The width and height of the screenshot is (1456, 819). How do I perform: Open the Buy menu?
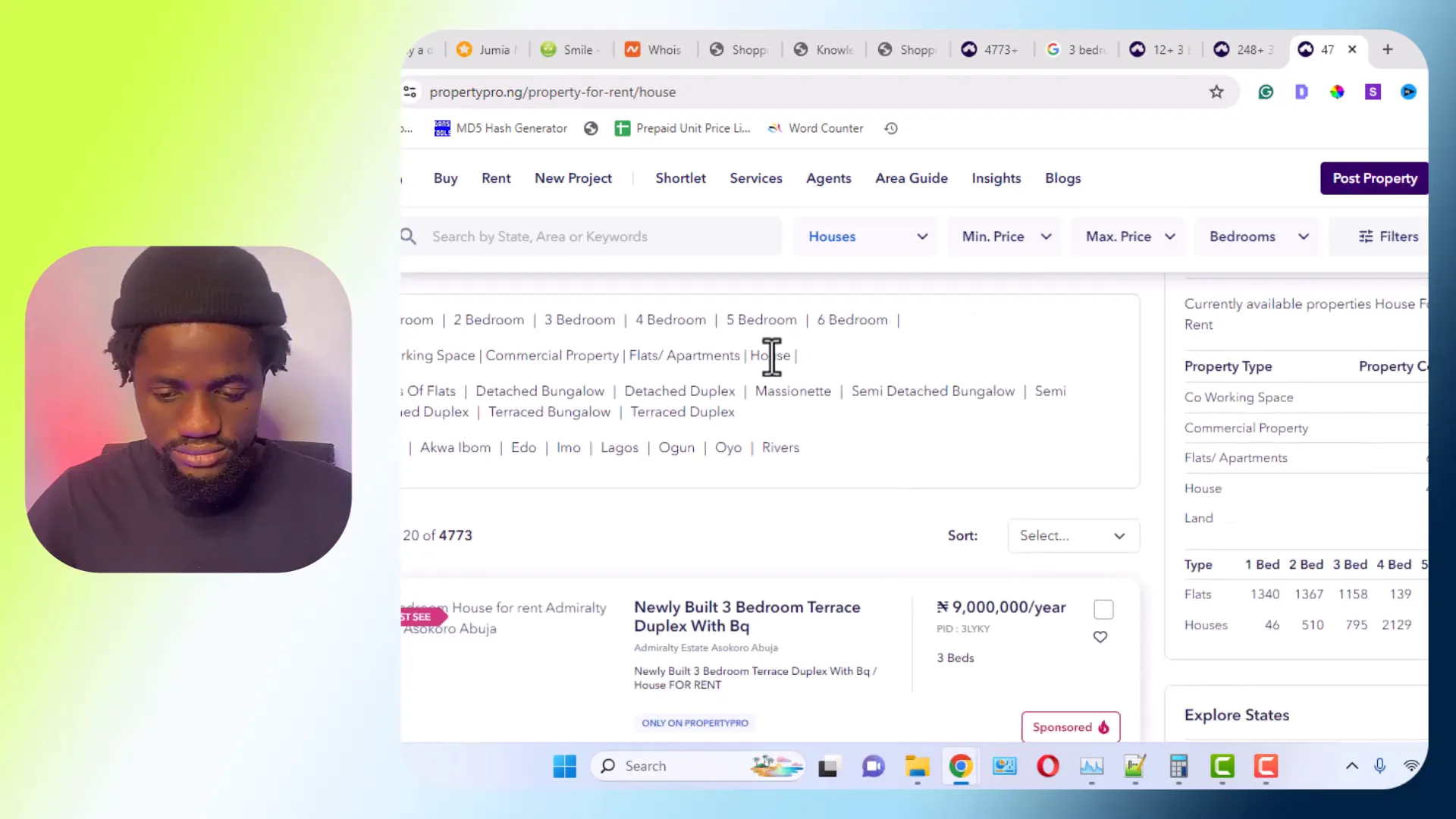click(x=445, y=178)
